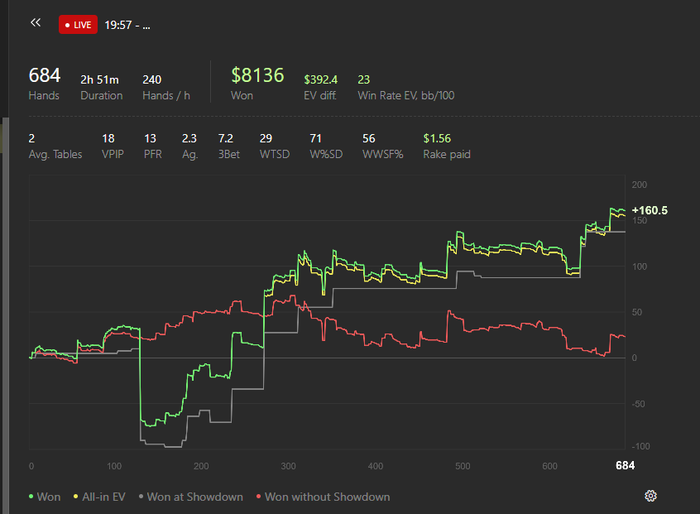Screen dimensions: 700x514
Task: Click the red LIVE badge
Action: tap(78, 25)
